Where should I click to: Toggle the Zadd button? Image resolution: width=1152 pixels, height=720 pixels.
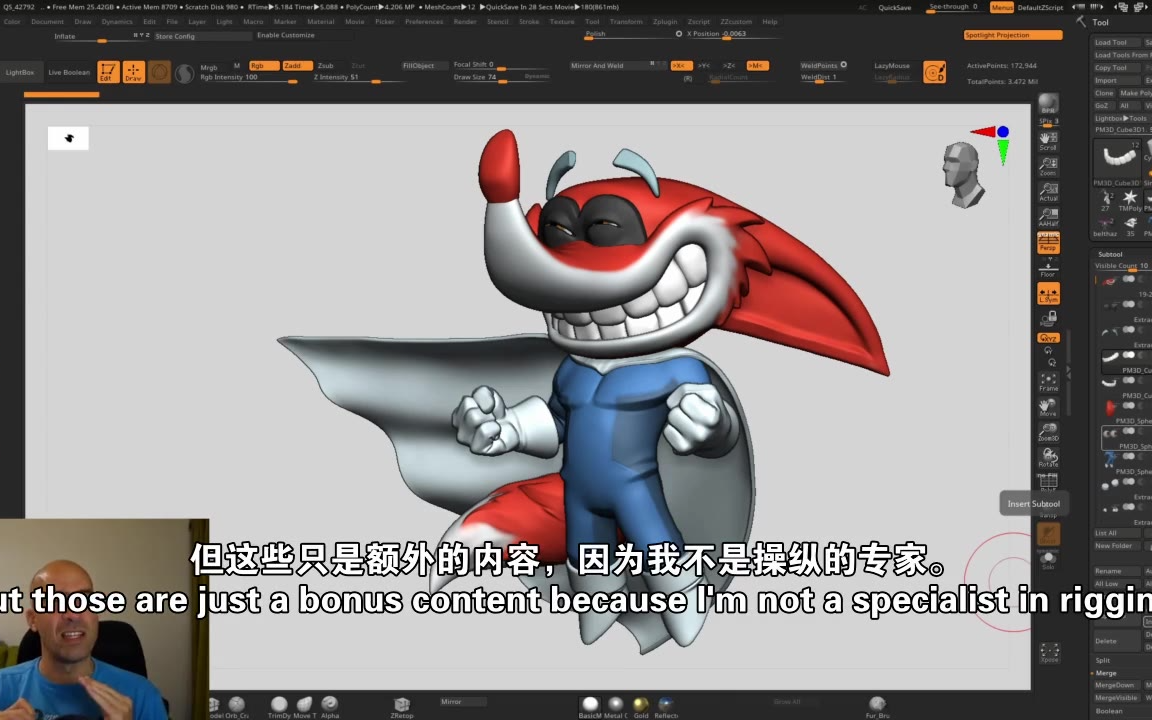[x=298, y=65]
